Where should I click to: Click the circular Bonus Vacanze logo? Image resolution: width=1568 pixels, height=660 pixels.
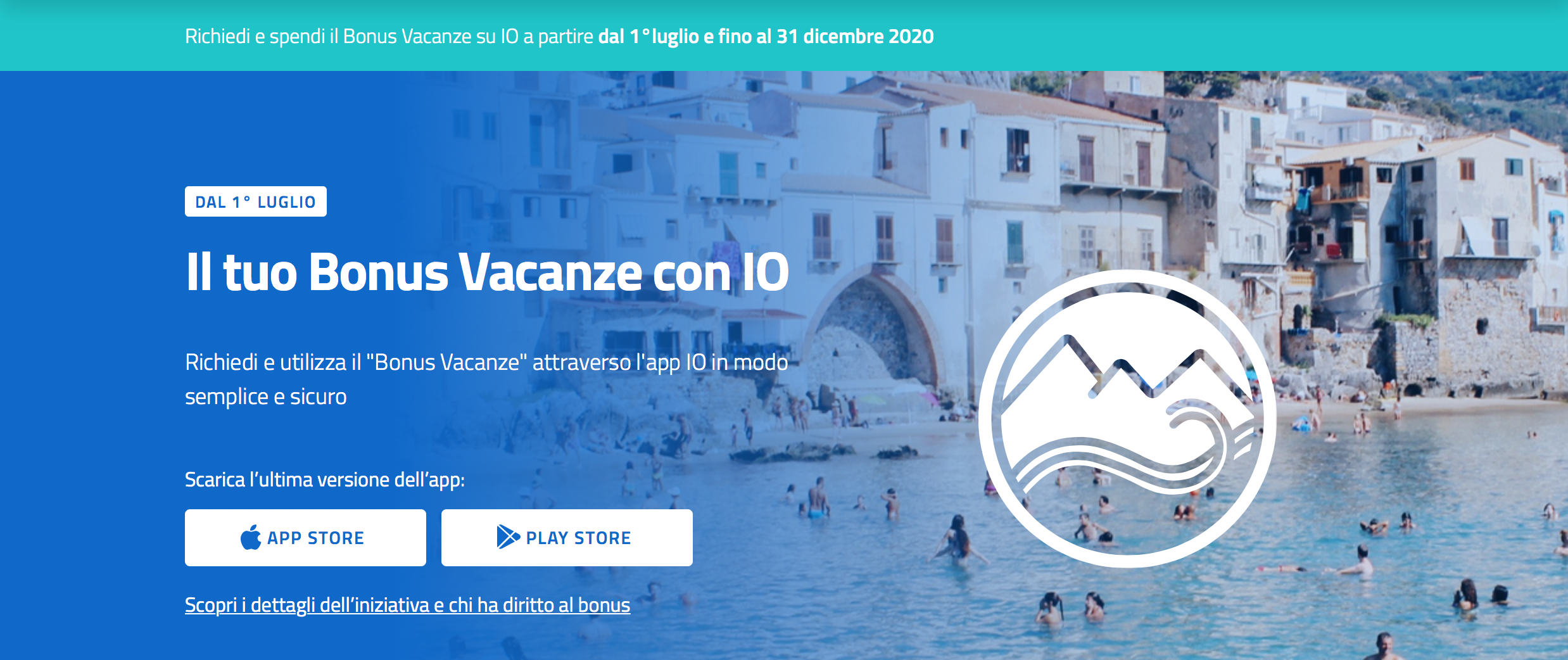coord(1127,419)
